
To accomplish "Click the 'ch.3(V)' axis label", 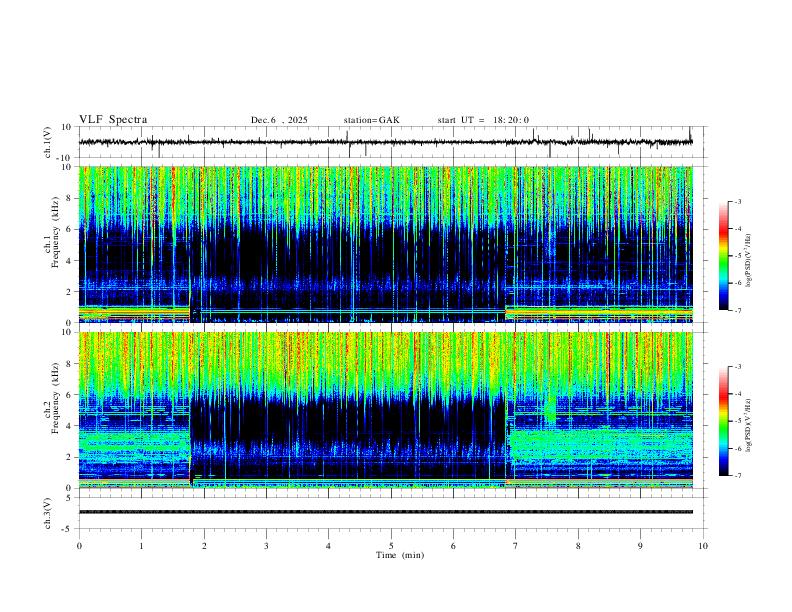I will pyautogui.click(x=48, y=514).
